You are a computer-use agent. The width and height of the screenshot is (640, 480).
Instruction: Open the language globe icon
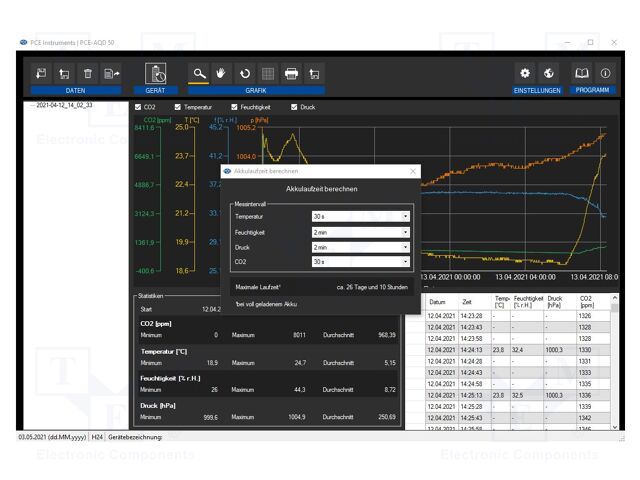point(549,73)
